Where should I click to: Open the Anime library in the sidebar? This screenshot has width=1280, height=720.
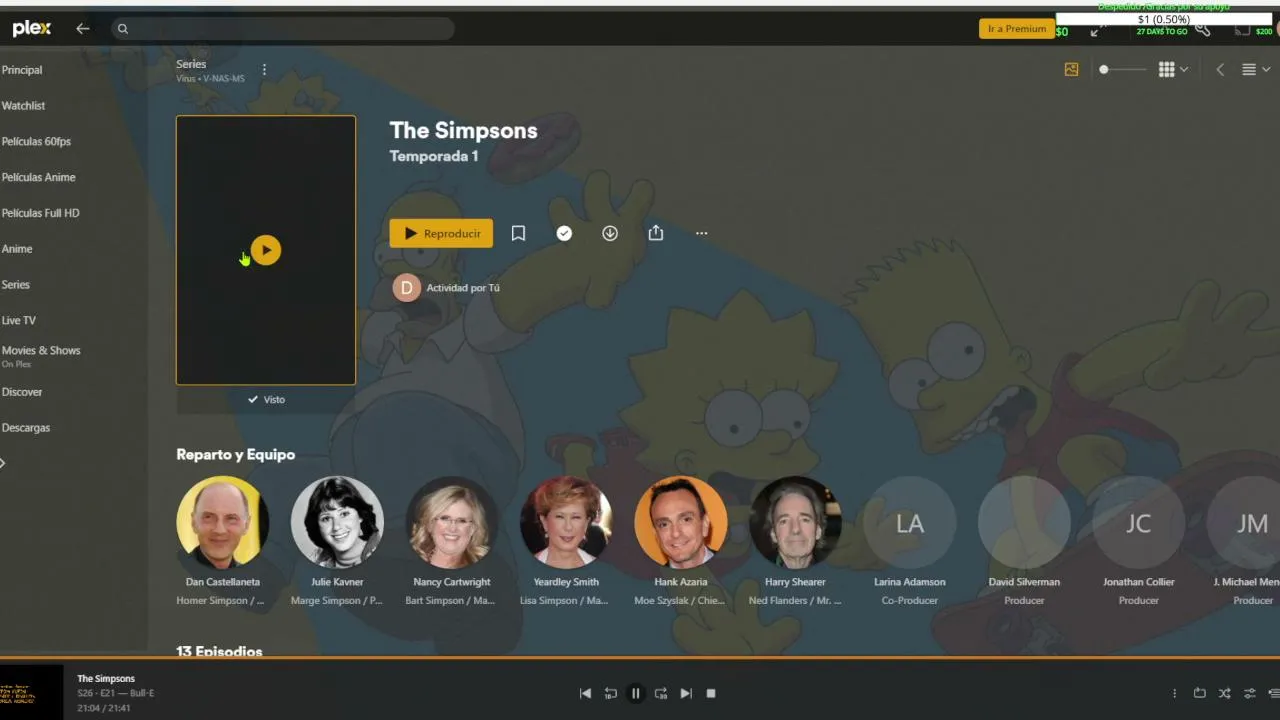[x=17, y=249]
